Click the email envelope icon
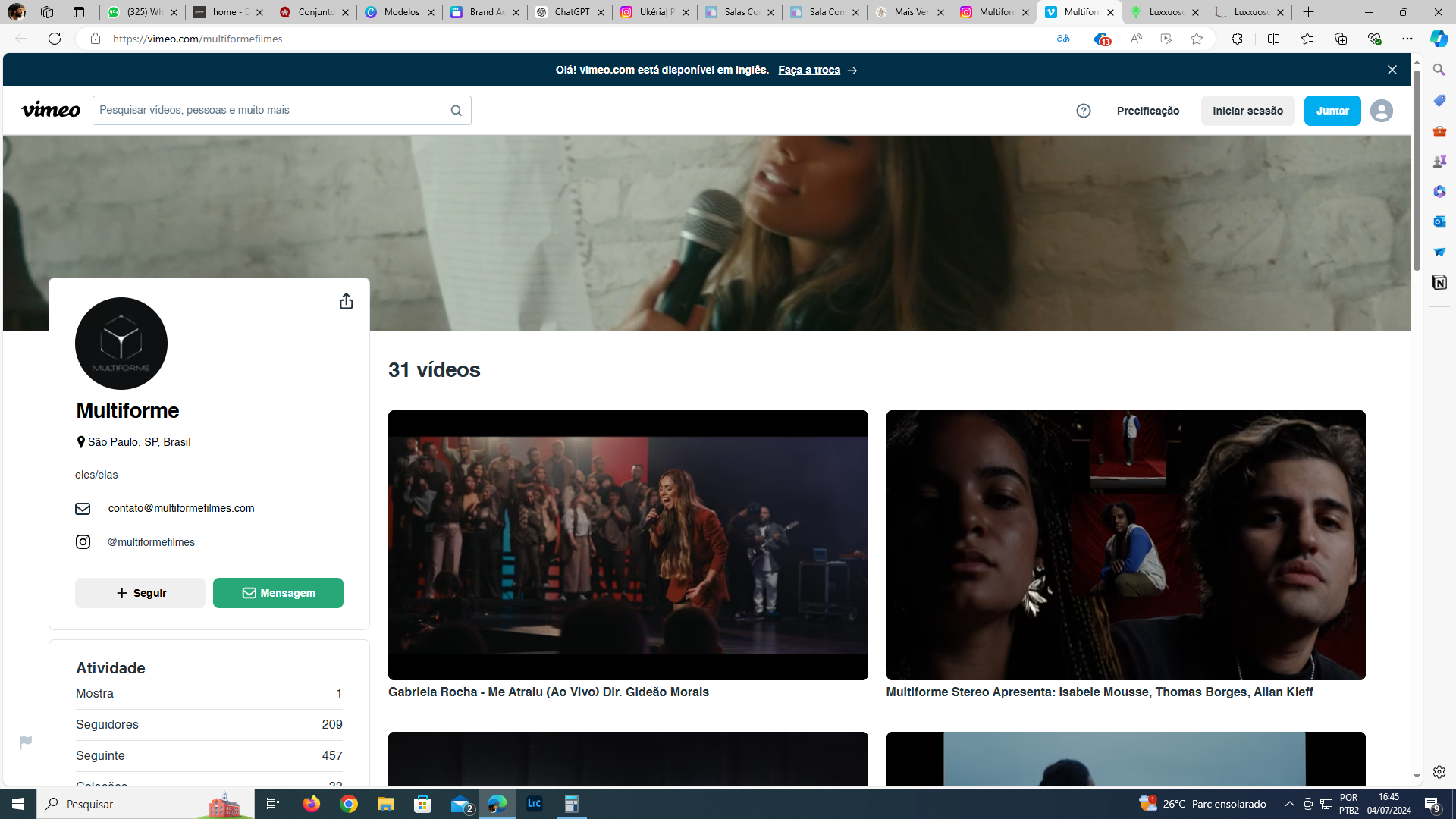 [x=83, y=509]
